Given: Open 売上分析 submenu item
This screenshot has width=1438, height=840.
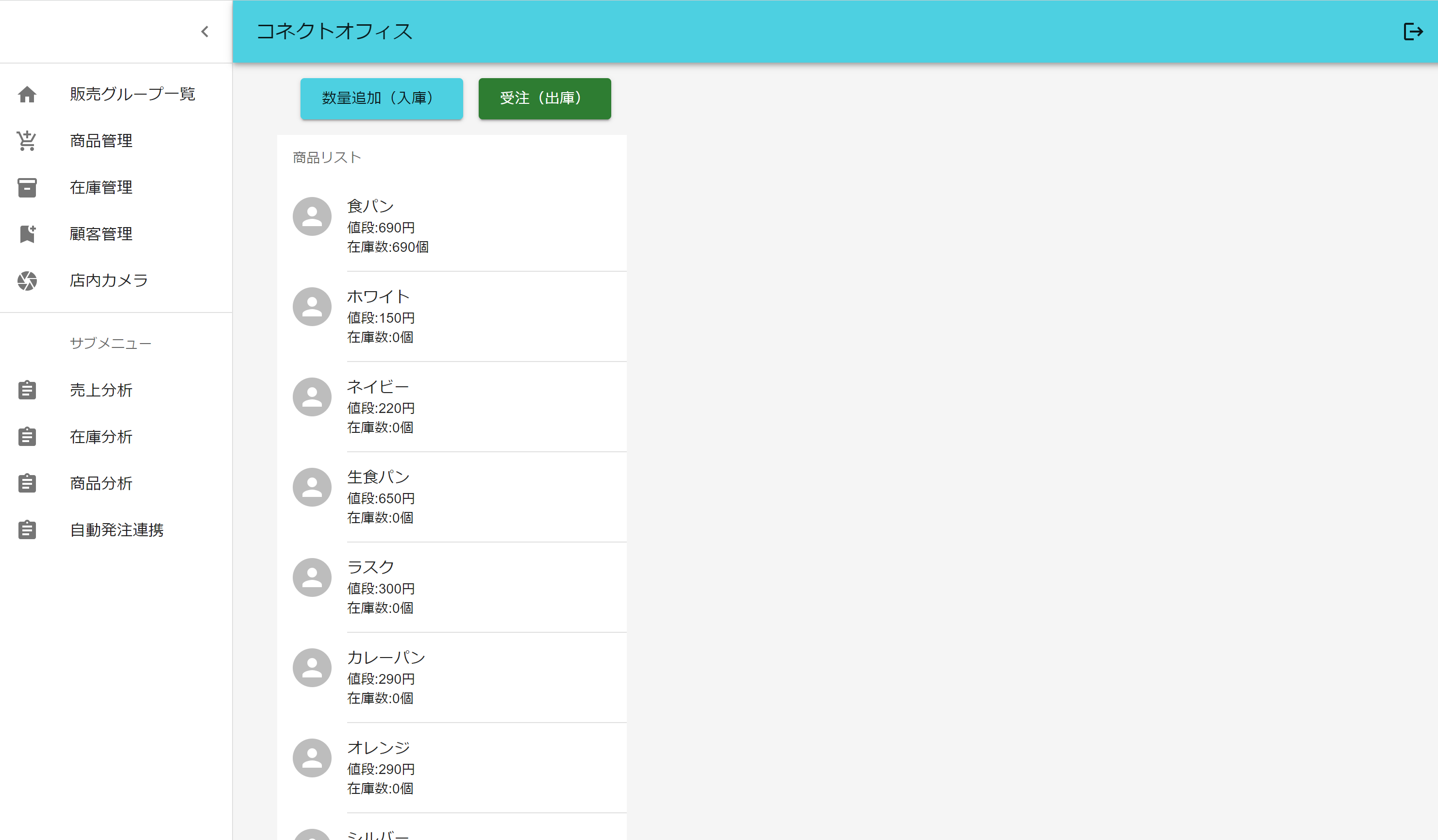Looking at the screenshot, I should point(116,390).
